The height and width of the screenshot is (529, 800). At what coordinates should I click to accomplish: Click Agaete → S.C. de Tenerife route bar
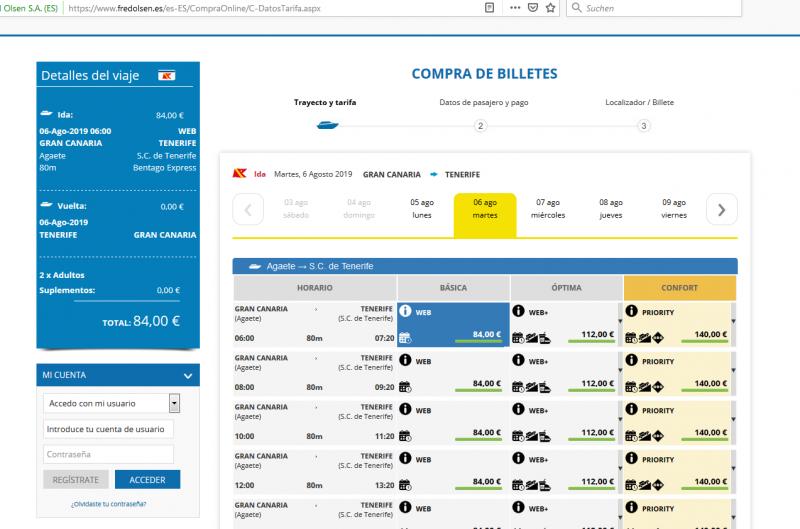click(x=485, y=266)
